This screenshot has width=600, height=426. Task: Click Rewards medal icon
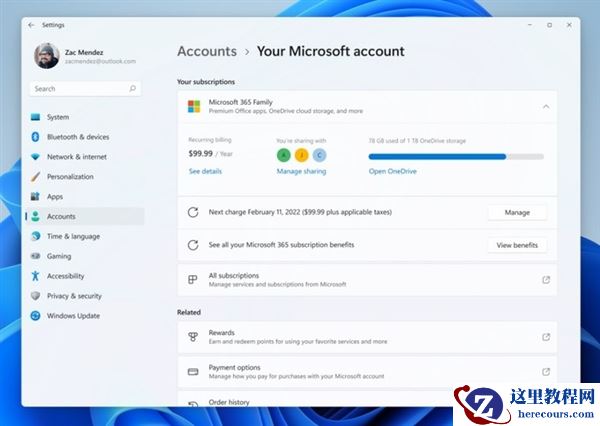(x=193, y=337)
